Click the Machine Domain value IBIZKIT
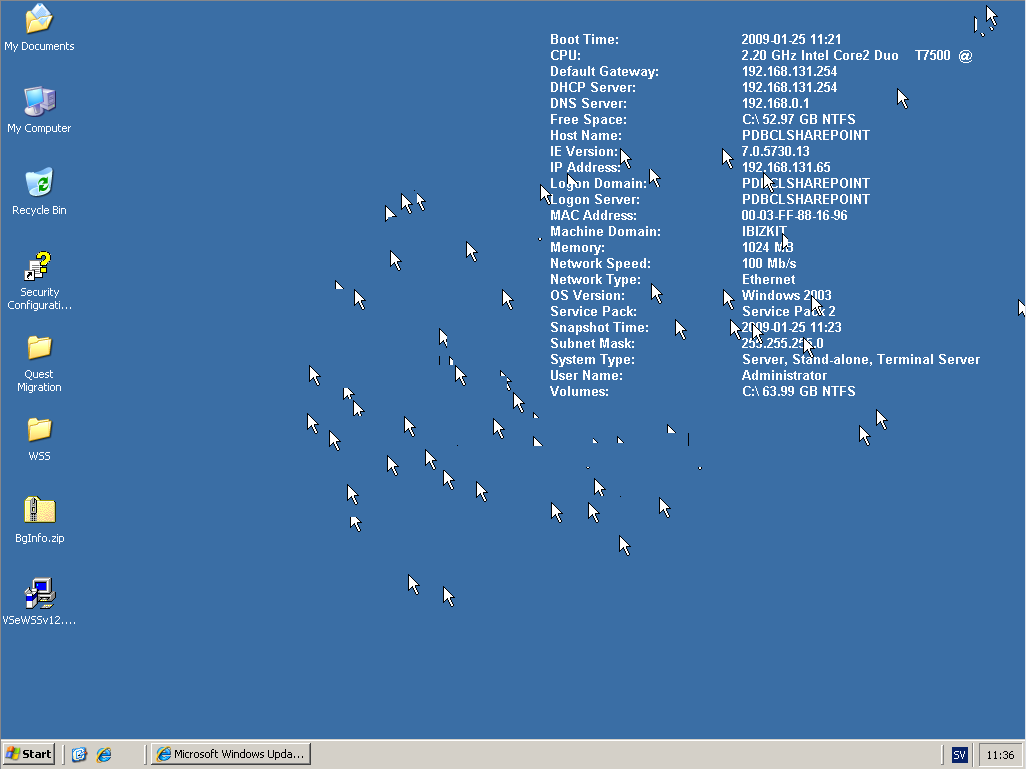Screen dimensions: 1026x769 pyautogui.click(x=764, y=232)
